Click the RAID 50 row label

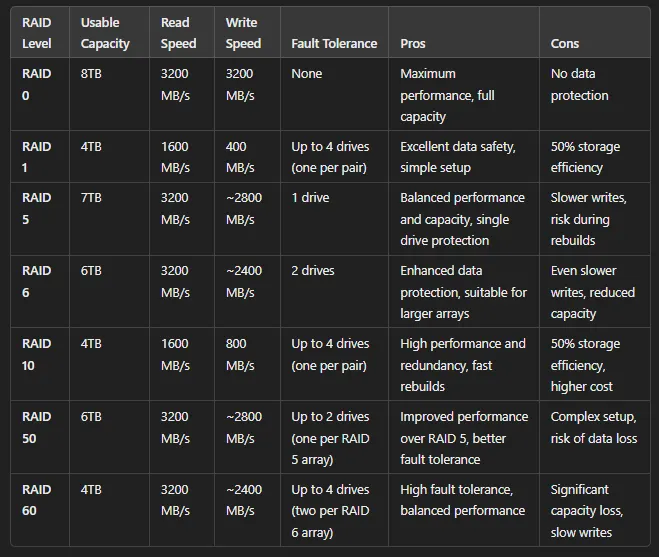[37, 428]
